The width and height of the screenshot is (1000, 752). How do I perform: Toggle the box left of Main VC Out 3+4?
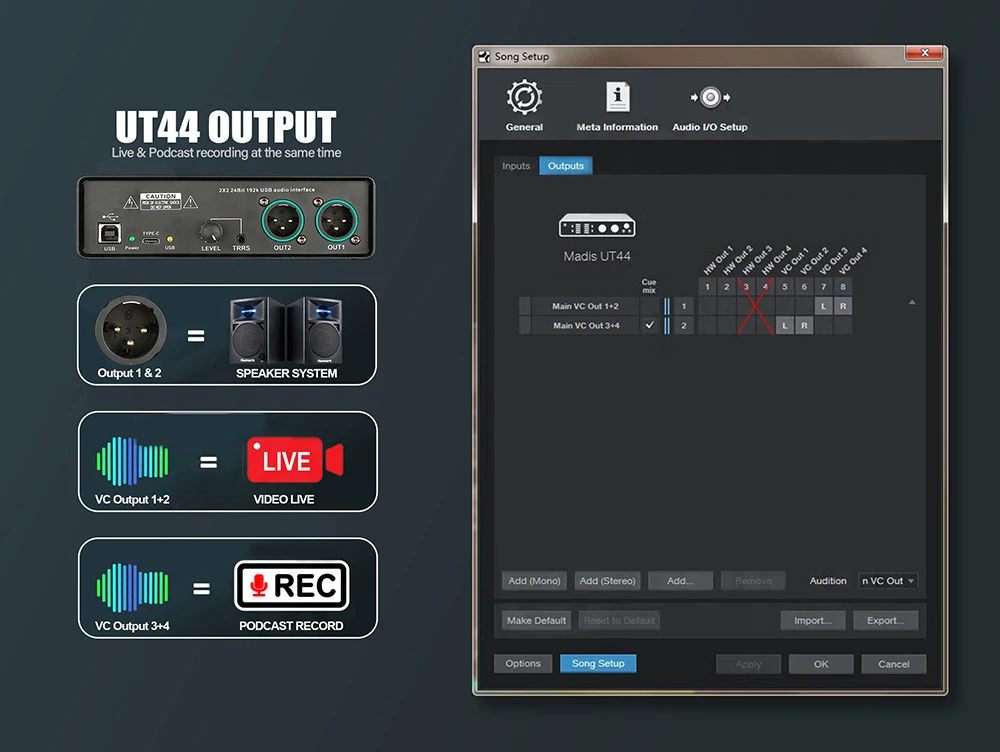(525, 326)
